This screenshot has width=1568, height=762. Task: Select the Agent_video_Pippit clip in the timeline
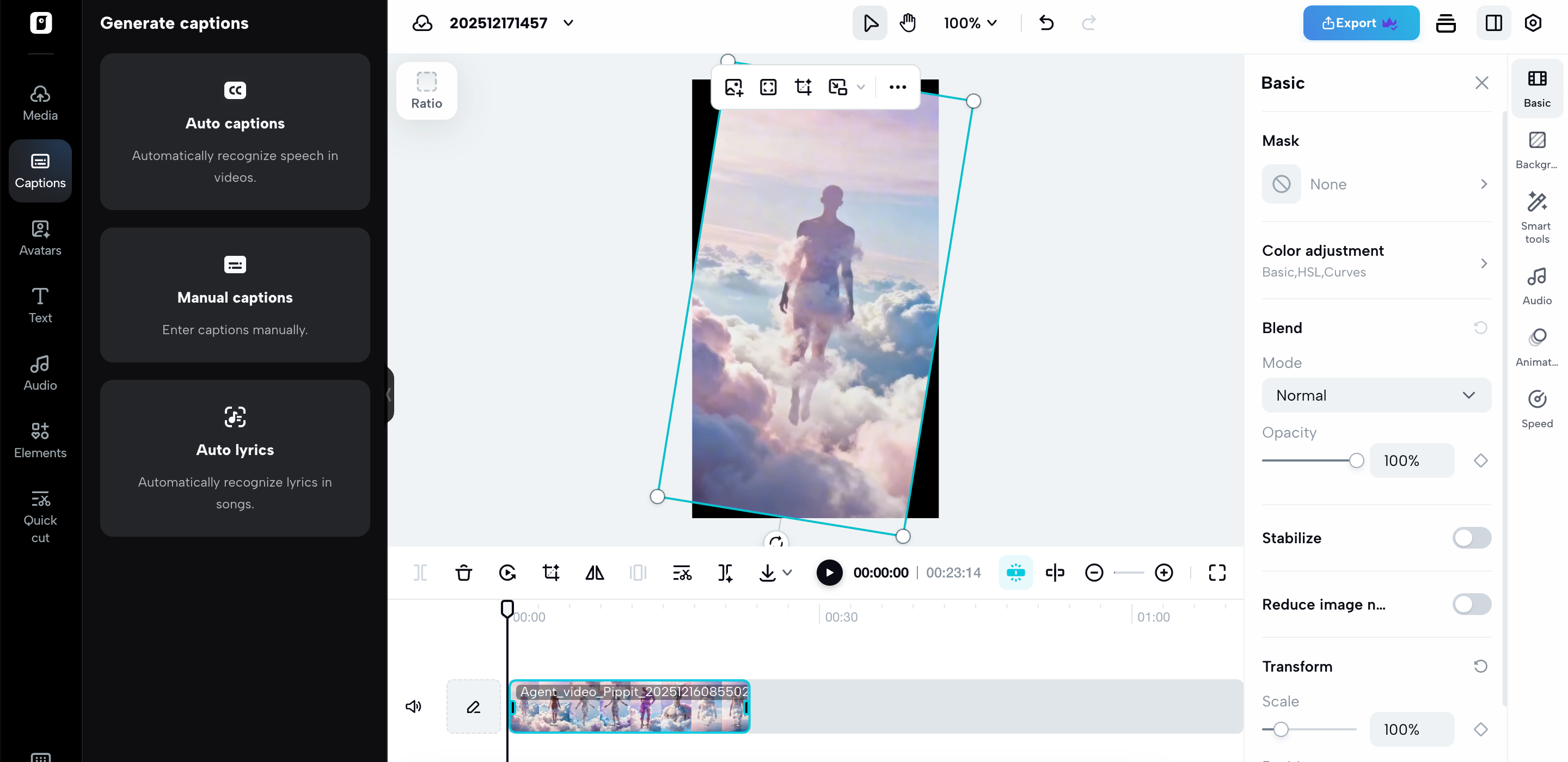(630, 706)
